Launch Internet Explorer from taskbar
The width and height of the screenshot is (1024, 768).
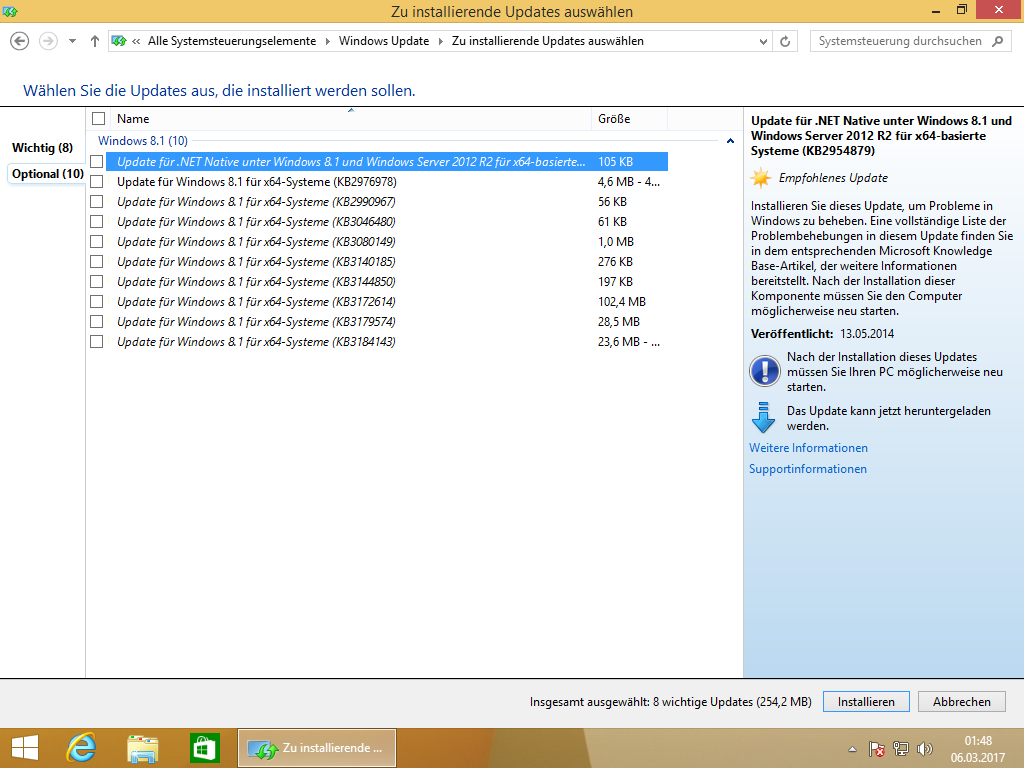[x=82, y=748]
